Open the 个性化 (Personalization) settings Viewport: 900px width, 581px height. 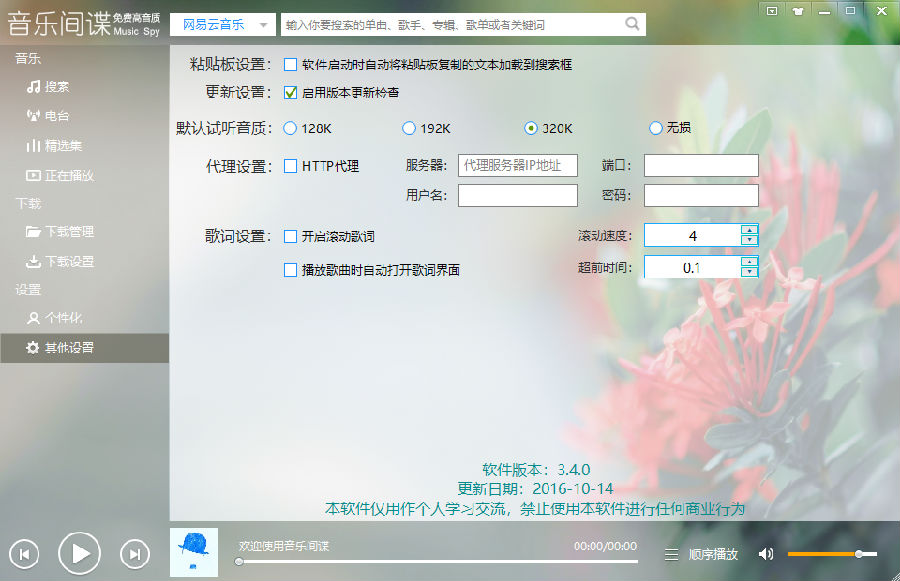pos(55,318)
